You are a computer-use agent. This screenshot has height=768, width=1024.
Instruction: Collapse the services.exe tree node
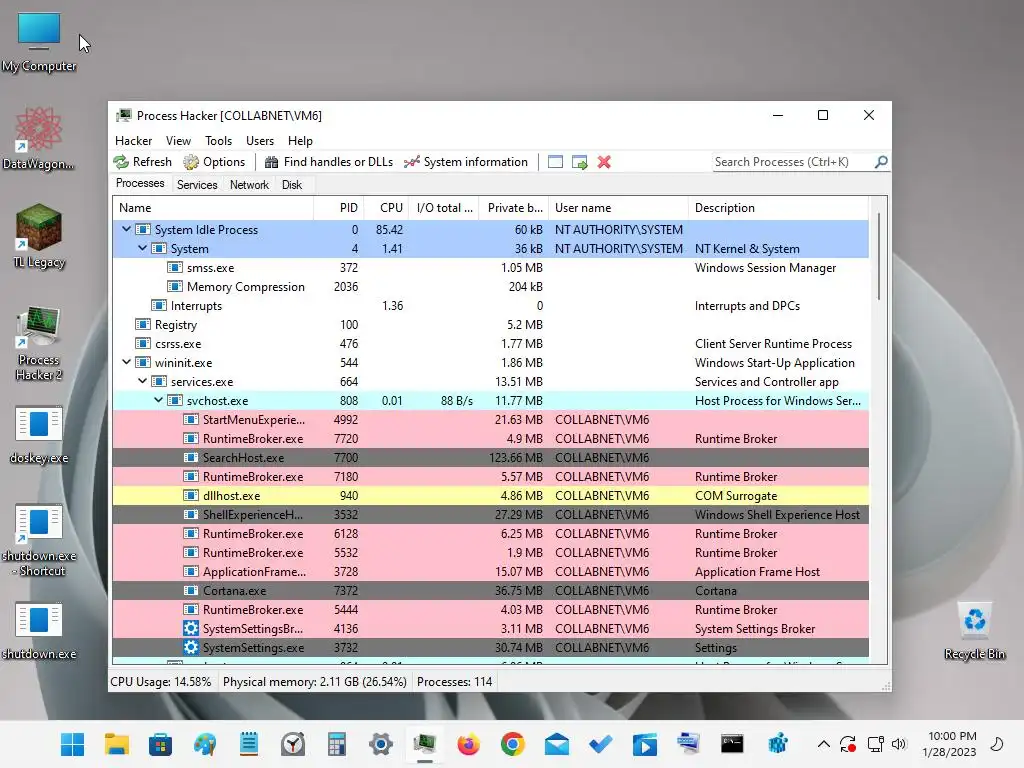(x=142, y=381)
